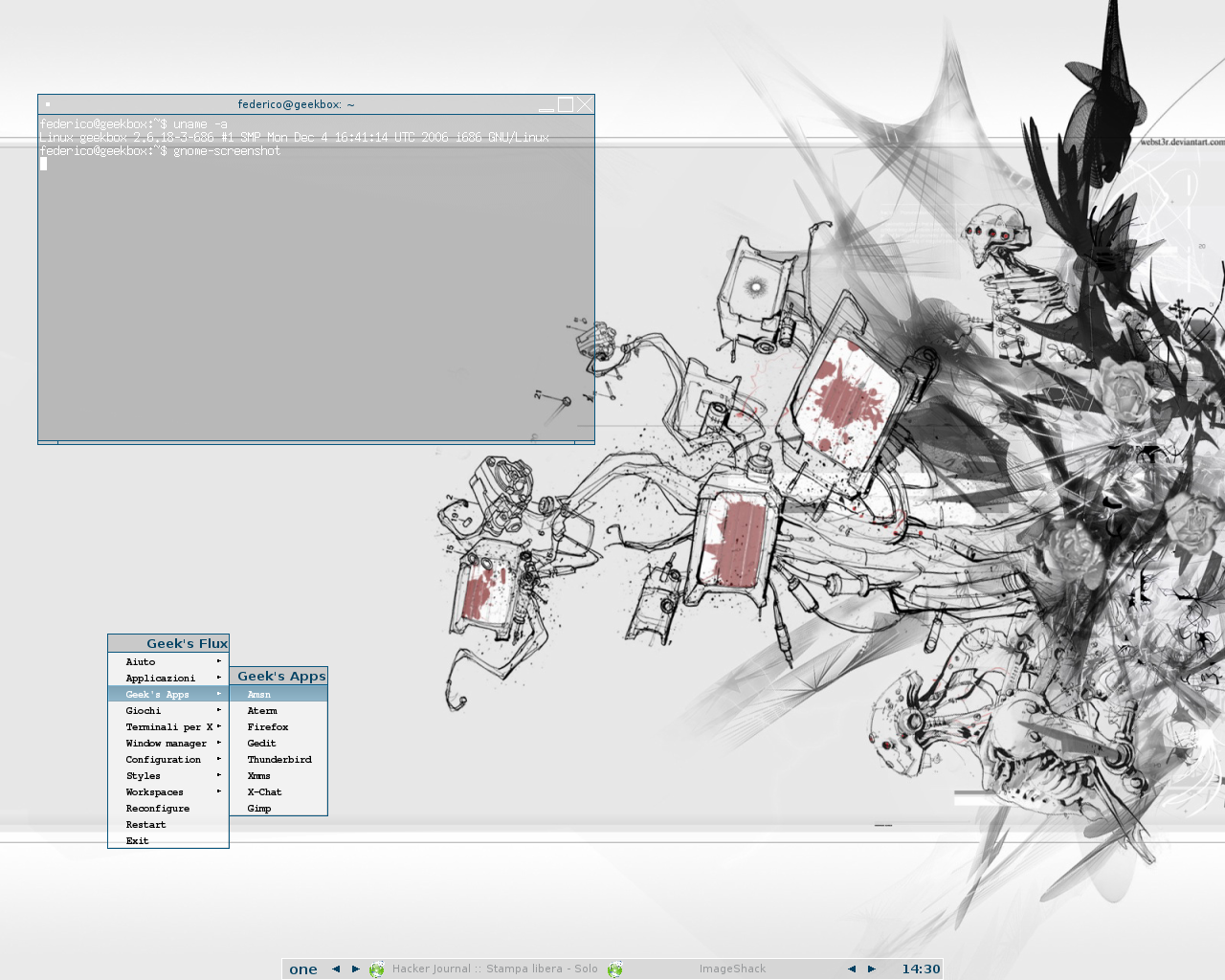Click the bottom-left terminal resize grip
Screen dimensions: 1225x980
click(x=48, y=442)
